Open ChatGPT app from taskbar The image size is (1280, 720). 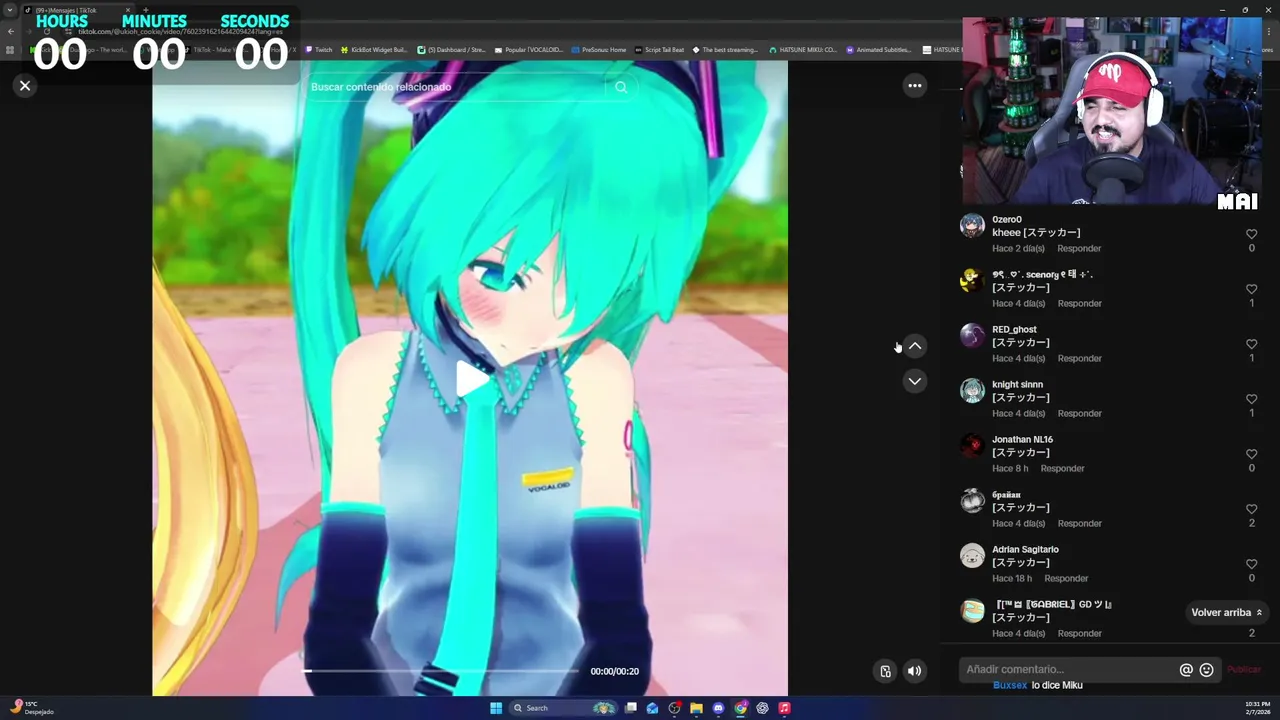pos(762,708)
